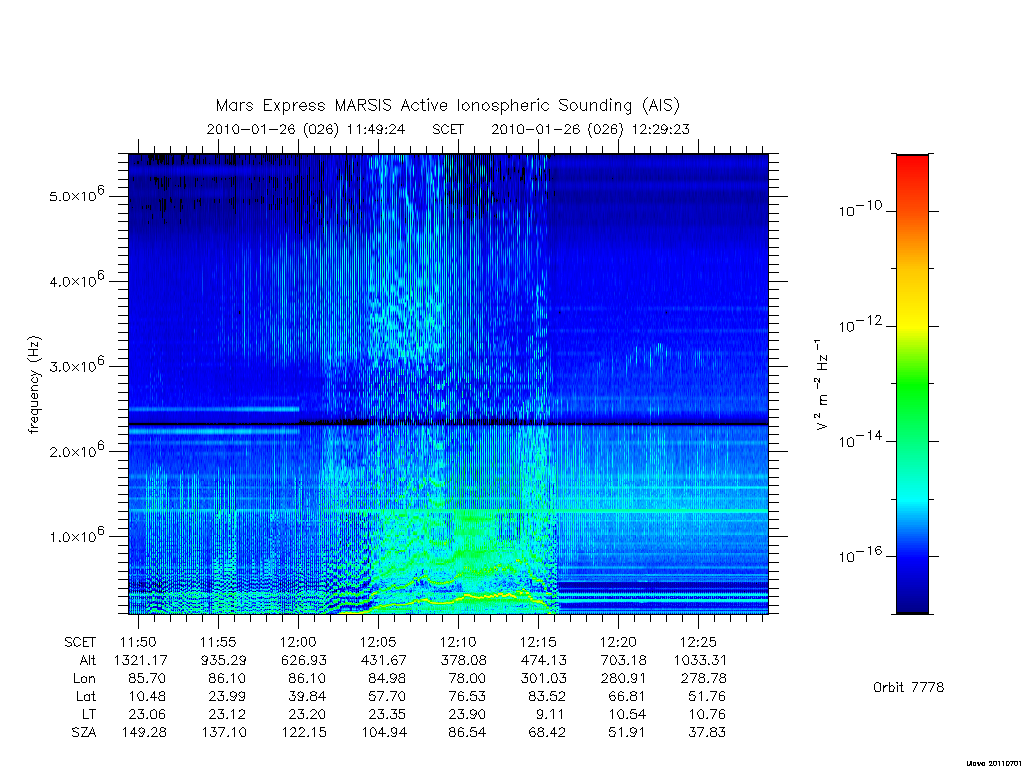Click the time label '12:25'

[698, 643]
